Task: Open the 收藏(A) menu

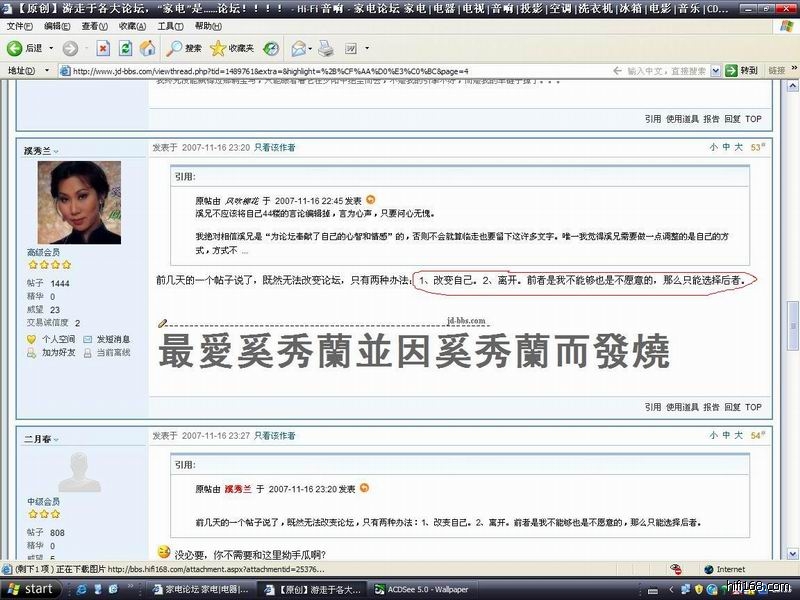Action: pyautogui.click(x=131, y=26)
